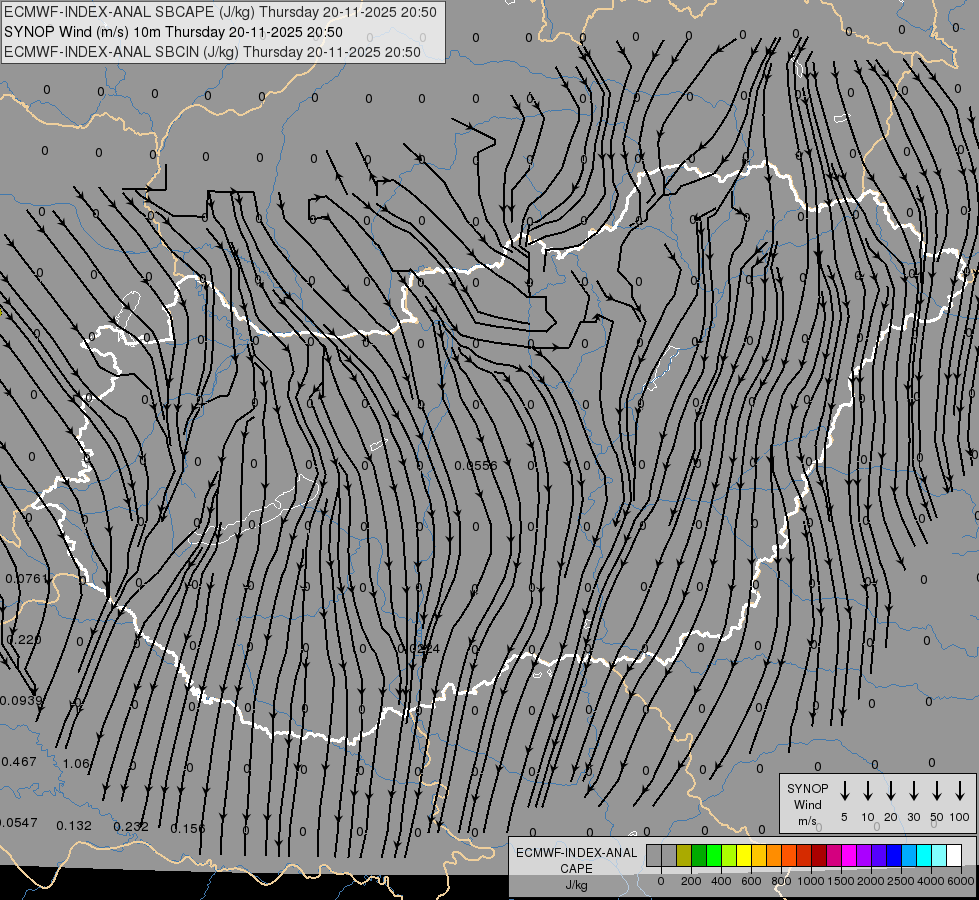The width and height of the screenshot is (979, 900).
Task: Click the ECMWF-INDEX-ANAL legend label
Action: (576, 853)
